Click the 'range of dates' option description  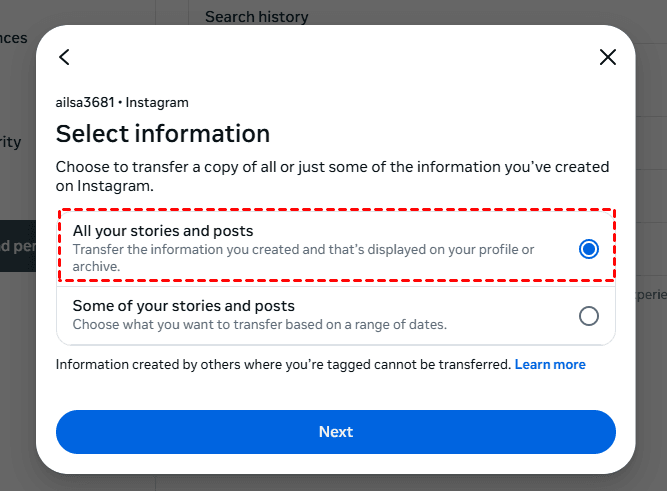pyautogui.click(x=260, y=324)
